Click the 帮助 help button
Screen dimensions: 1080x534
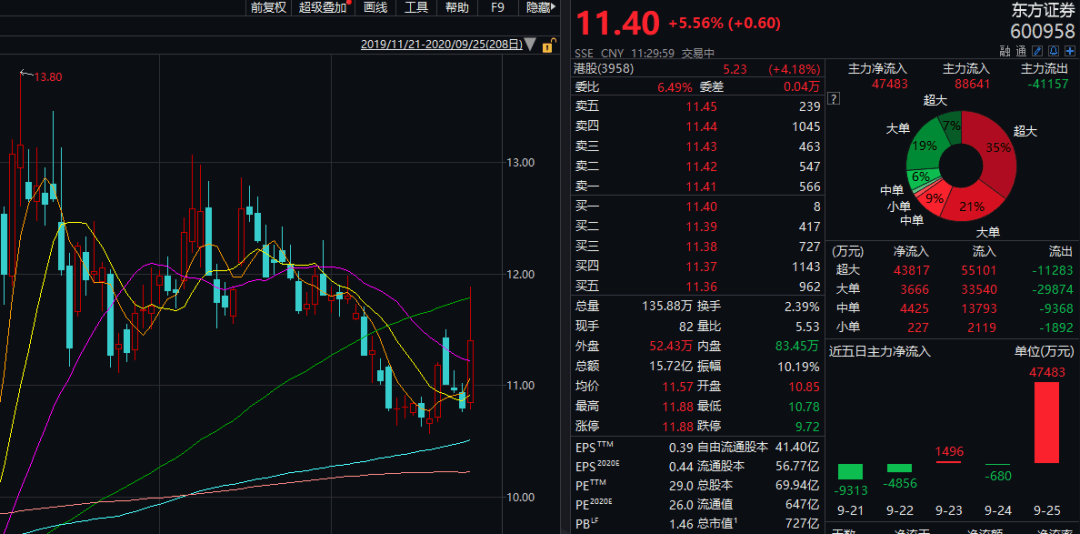click(456, 8)
